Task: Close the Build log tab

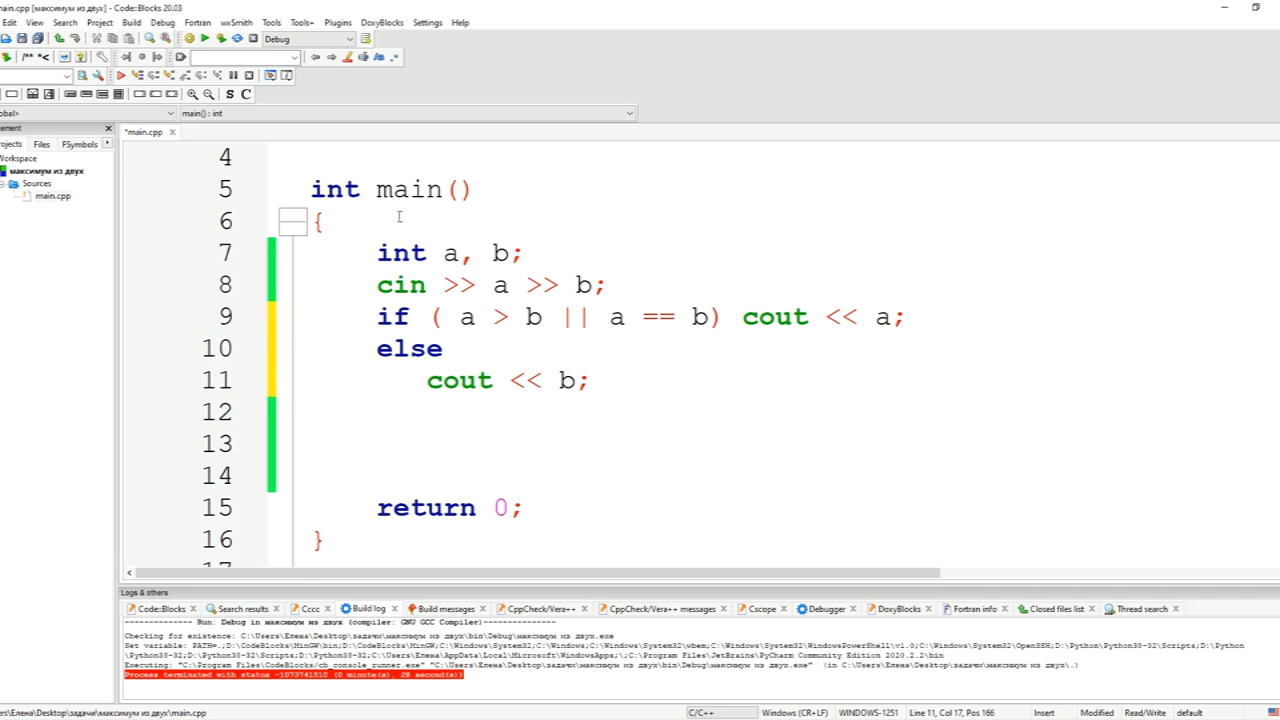Action: 394,608
